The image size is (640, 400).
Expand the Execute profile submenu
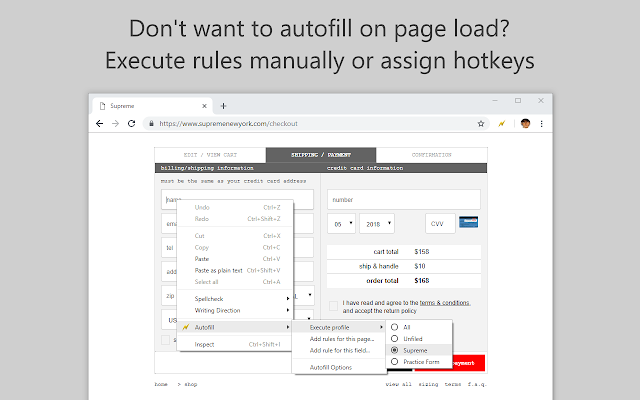coord(339,327)
